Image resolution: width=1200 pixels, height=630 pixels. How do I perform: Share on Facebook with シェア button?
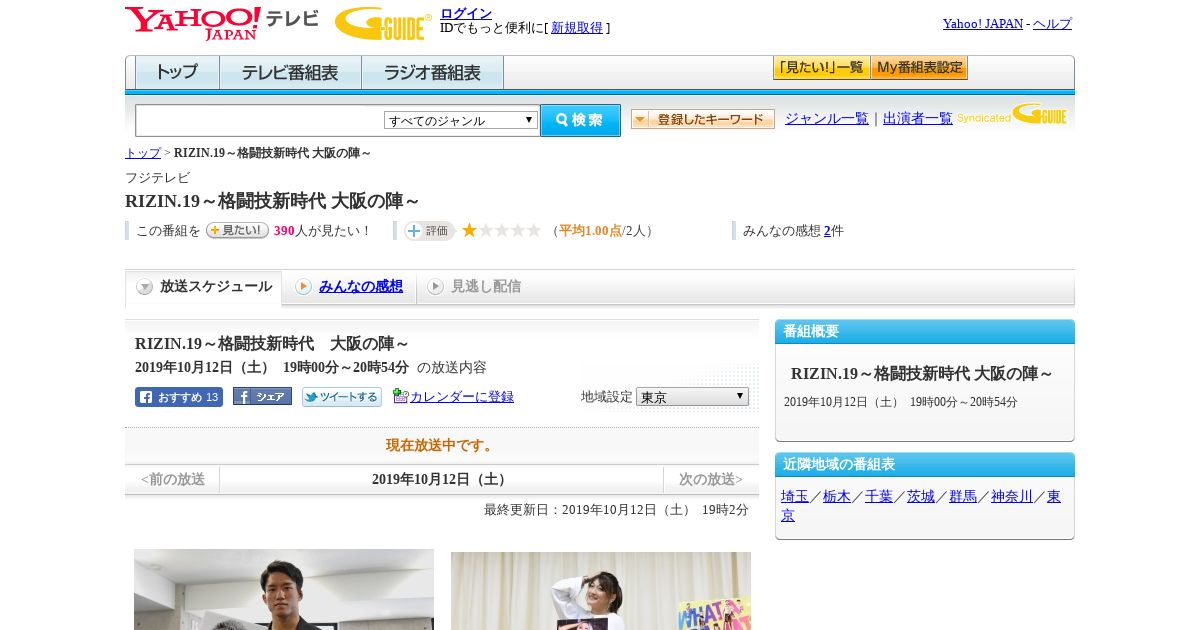coord(262,396)
